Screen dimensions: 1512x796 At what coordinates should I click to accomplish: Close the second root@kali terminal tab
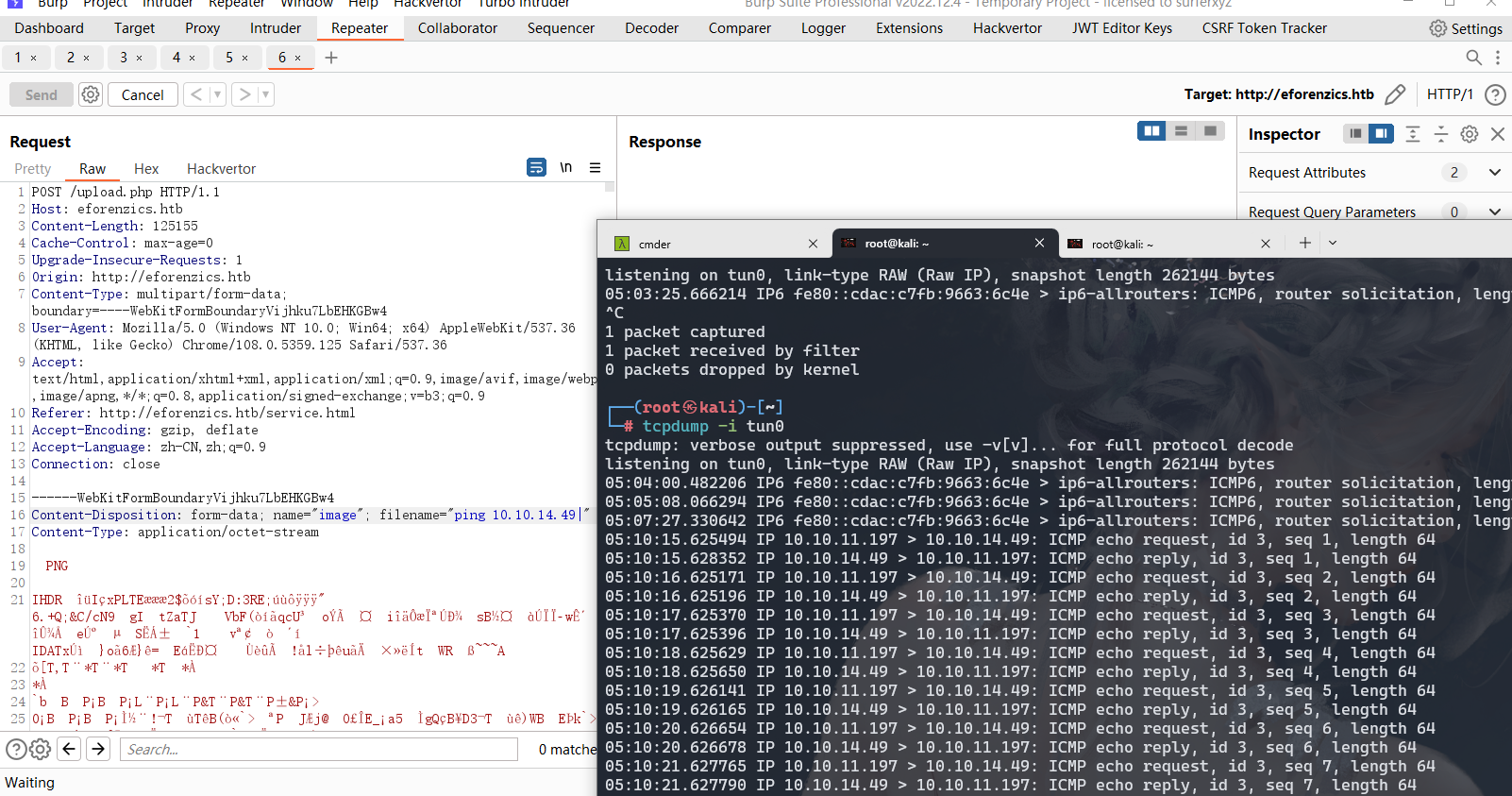click(x=1266, y=244)
